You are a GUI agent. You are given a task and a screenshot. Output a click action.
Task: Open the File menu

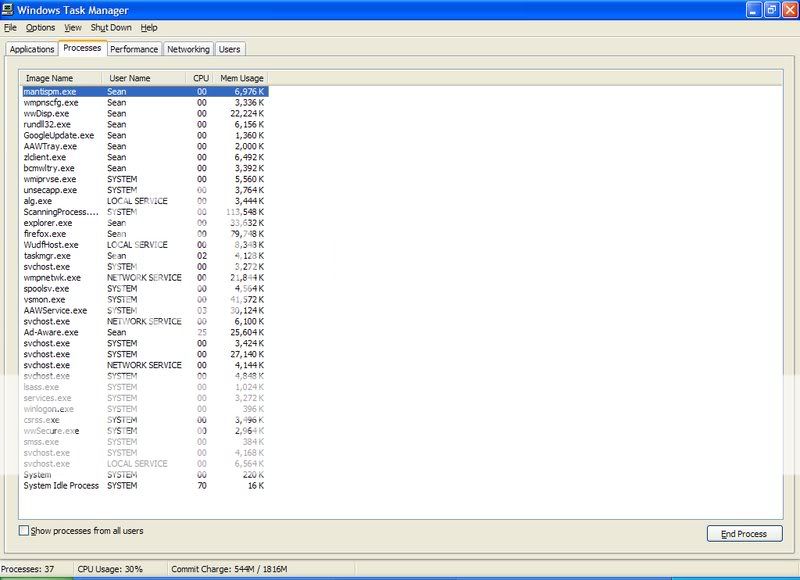pyautogui.click(x=10, y=28)
